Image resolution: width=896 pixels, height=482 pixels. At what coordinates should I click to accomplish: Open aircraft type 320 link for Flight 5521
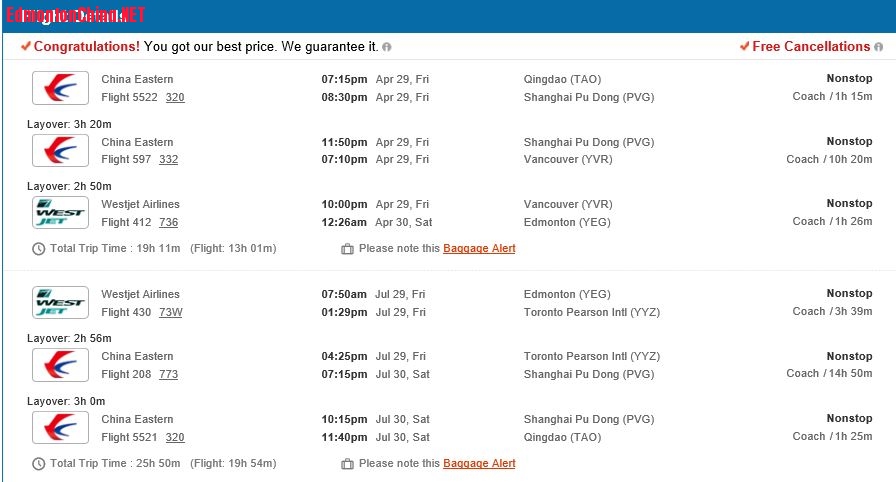click(175, 437)
